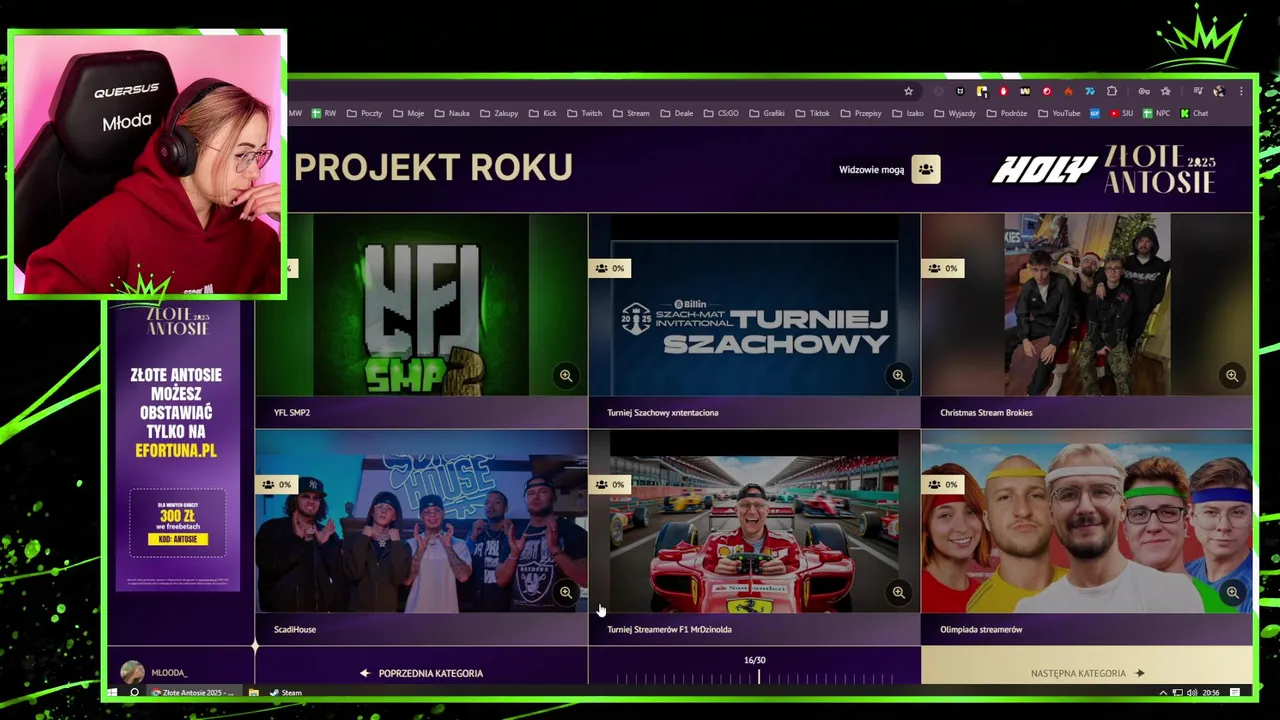Image resolution: width=1280 pixels, height=720 pixels.
Task: Click the 0% badge on Turniej Streamerów F1
Action: 609,484
